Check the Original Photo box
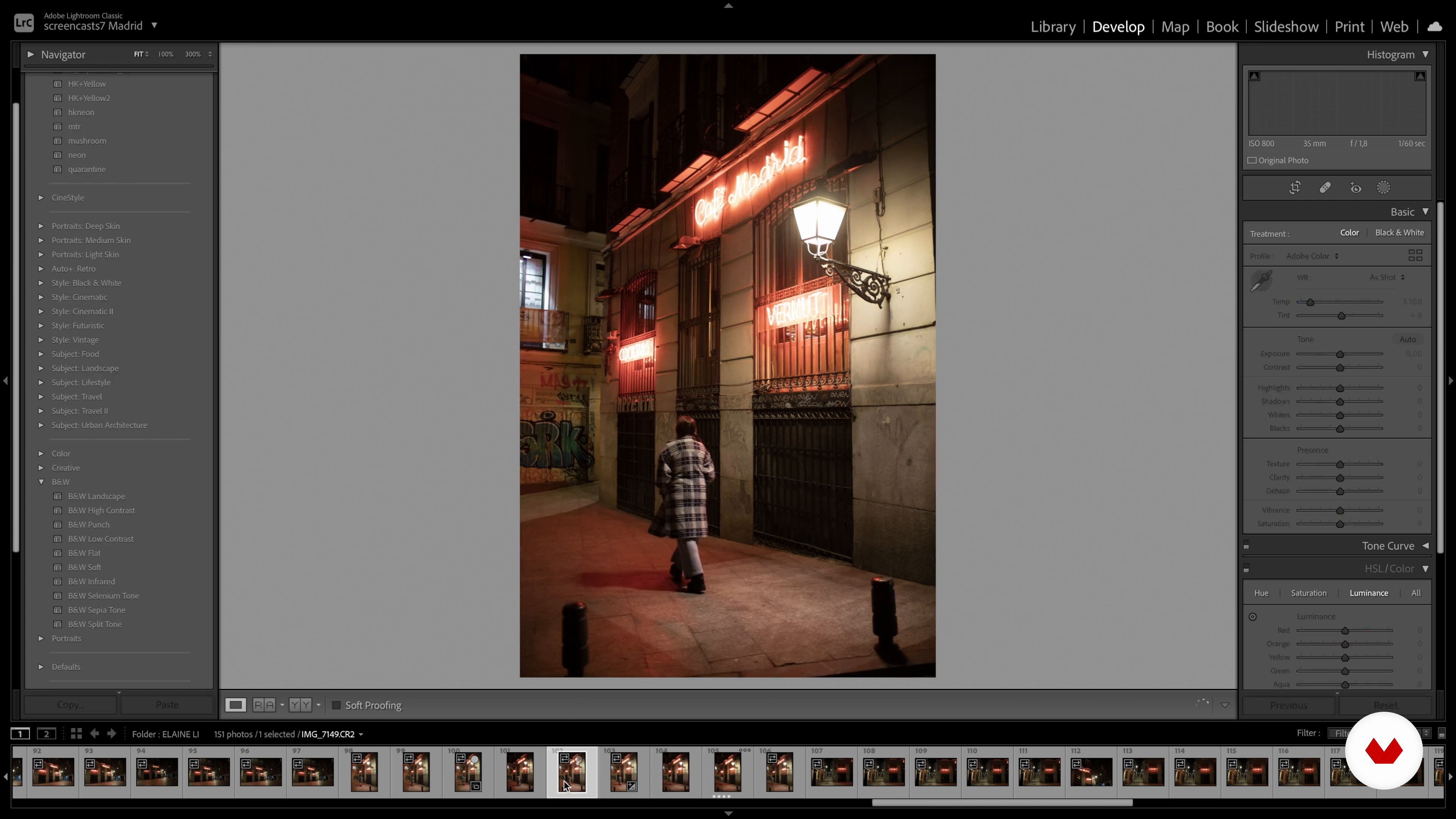The height and width of the screenshot is (819, 1456). point(1252,160)
